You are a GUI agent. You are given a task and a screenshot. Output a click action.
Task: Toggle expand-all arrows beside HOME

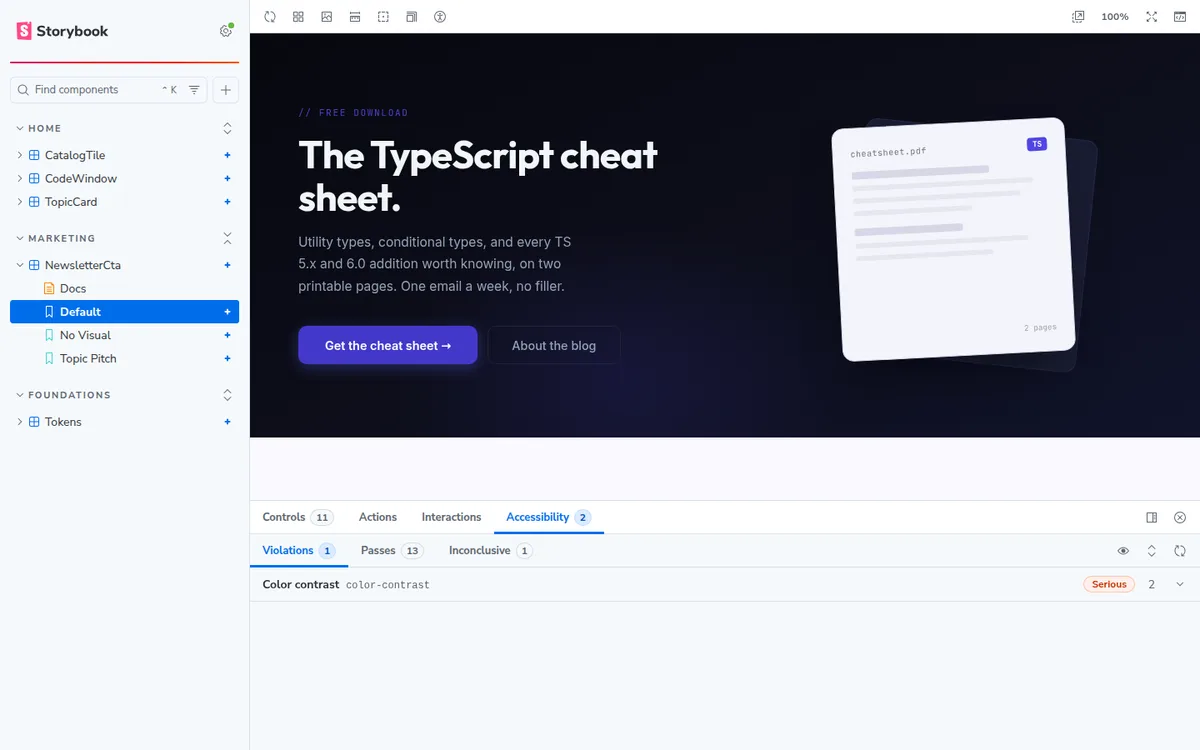(227, 128)
